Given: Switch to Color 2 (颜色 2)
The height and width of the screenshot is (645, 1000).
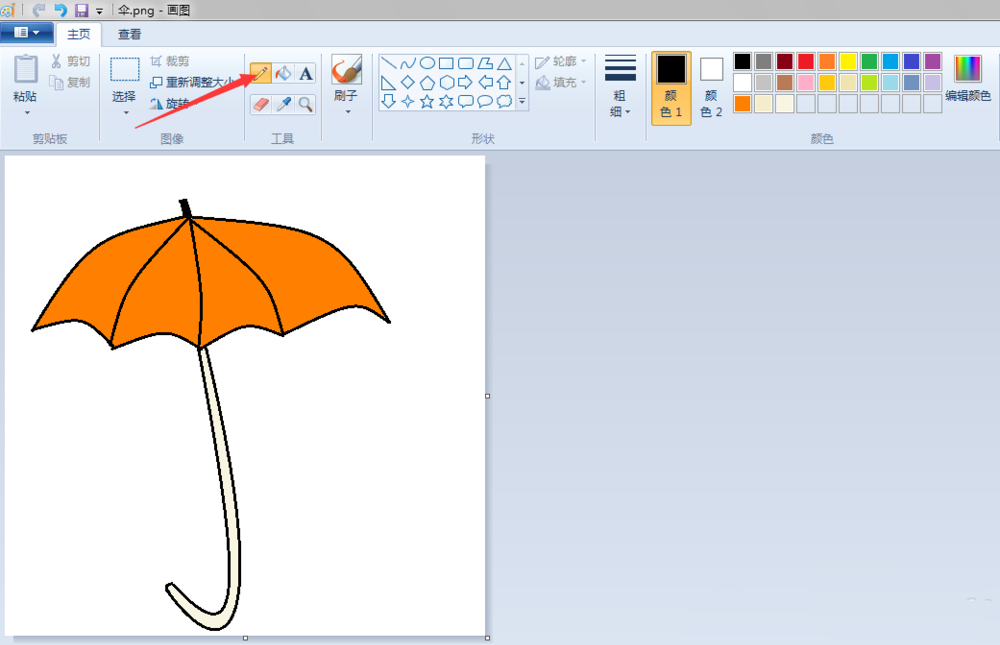Looking at the screenshot, I should pyautogui.click(x=711, y=88).
